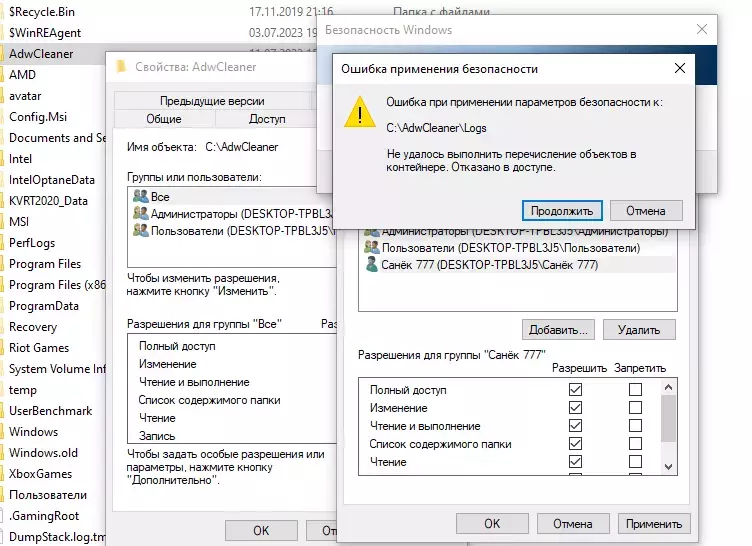Select $Recycle.Bin folder in Explorer
The height and width of the screenshot is (546, 752).
(x=42, y=12)
